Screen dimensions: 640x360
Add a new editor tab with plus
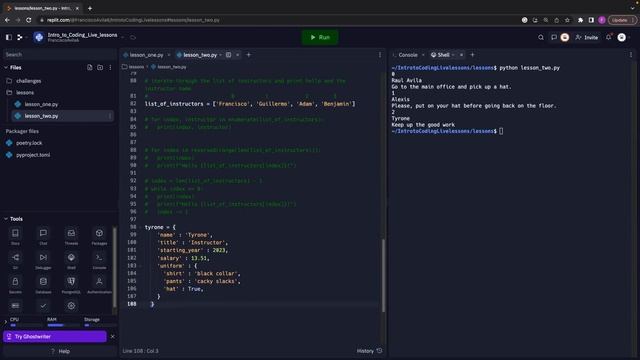[248, 55]
